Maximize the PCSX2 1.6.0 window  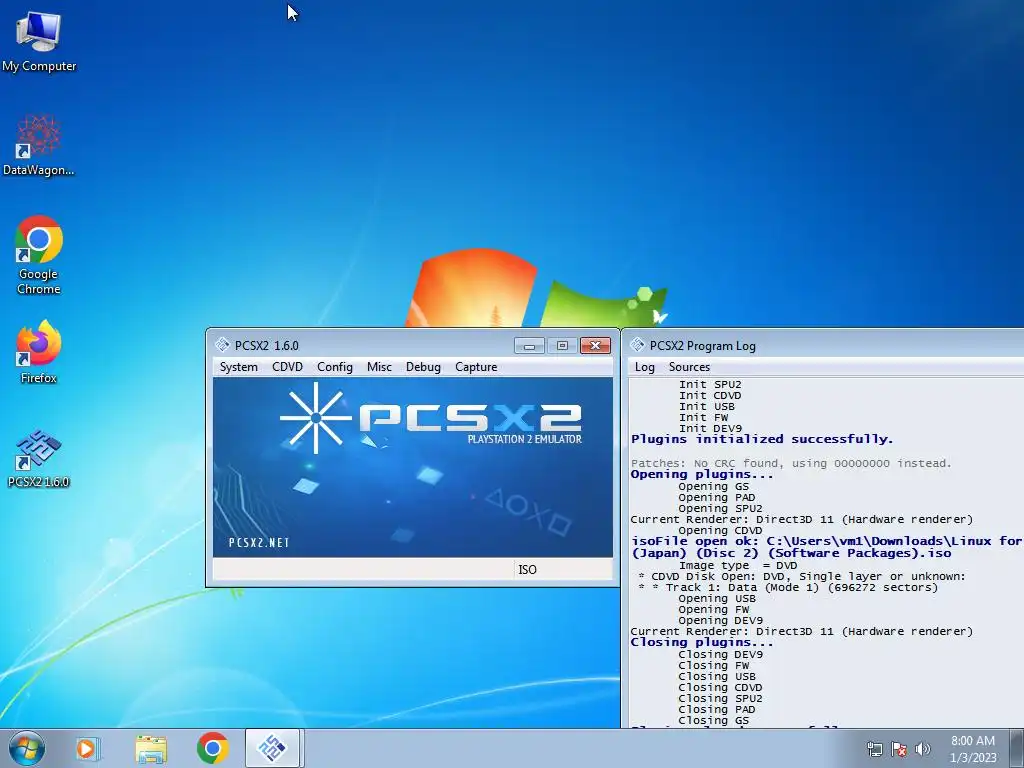(x=562, y=345)
